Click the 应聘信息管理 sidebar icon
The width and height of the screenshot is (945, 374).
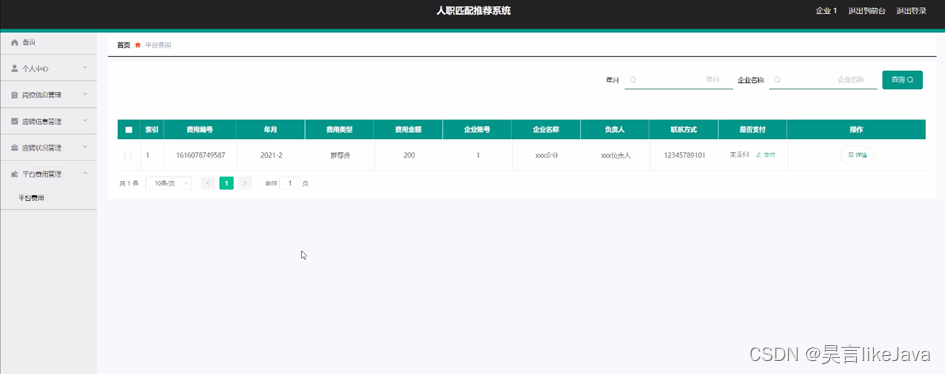[x=15, y=121]
